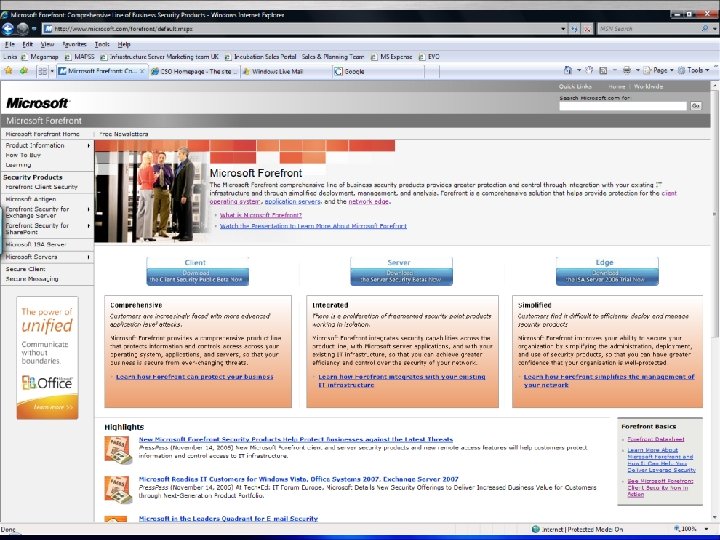Open the Help menu
Screen dimensions: 720x540
(124, 44)
